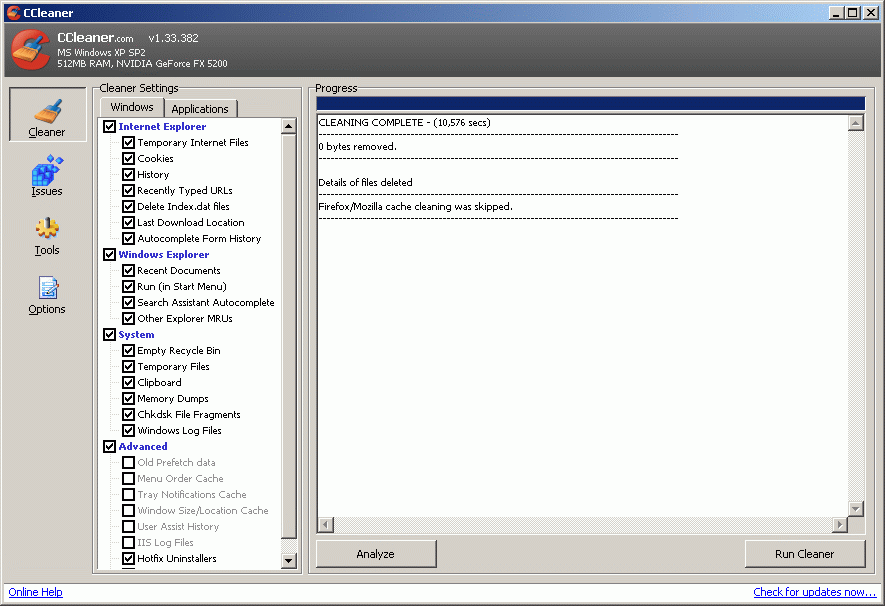Open the Options section
The height and width of the screenshot is (606, 885).
(47, 295)
